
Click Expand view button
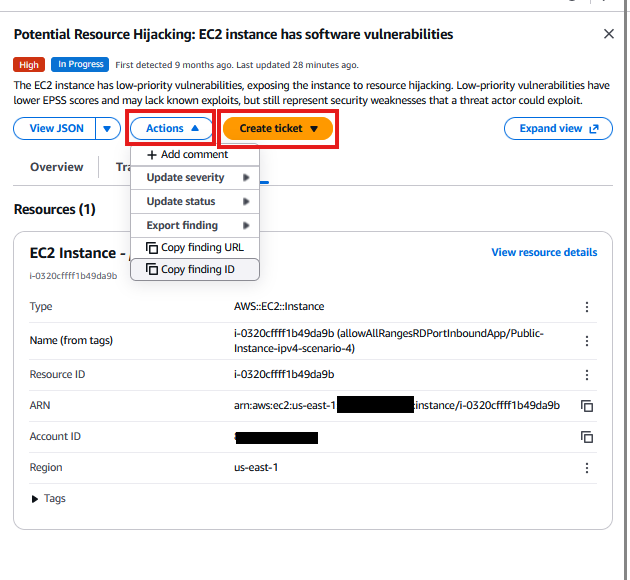click(558, 129)
